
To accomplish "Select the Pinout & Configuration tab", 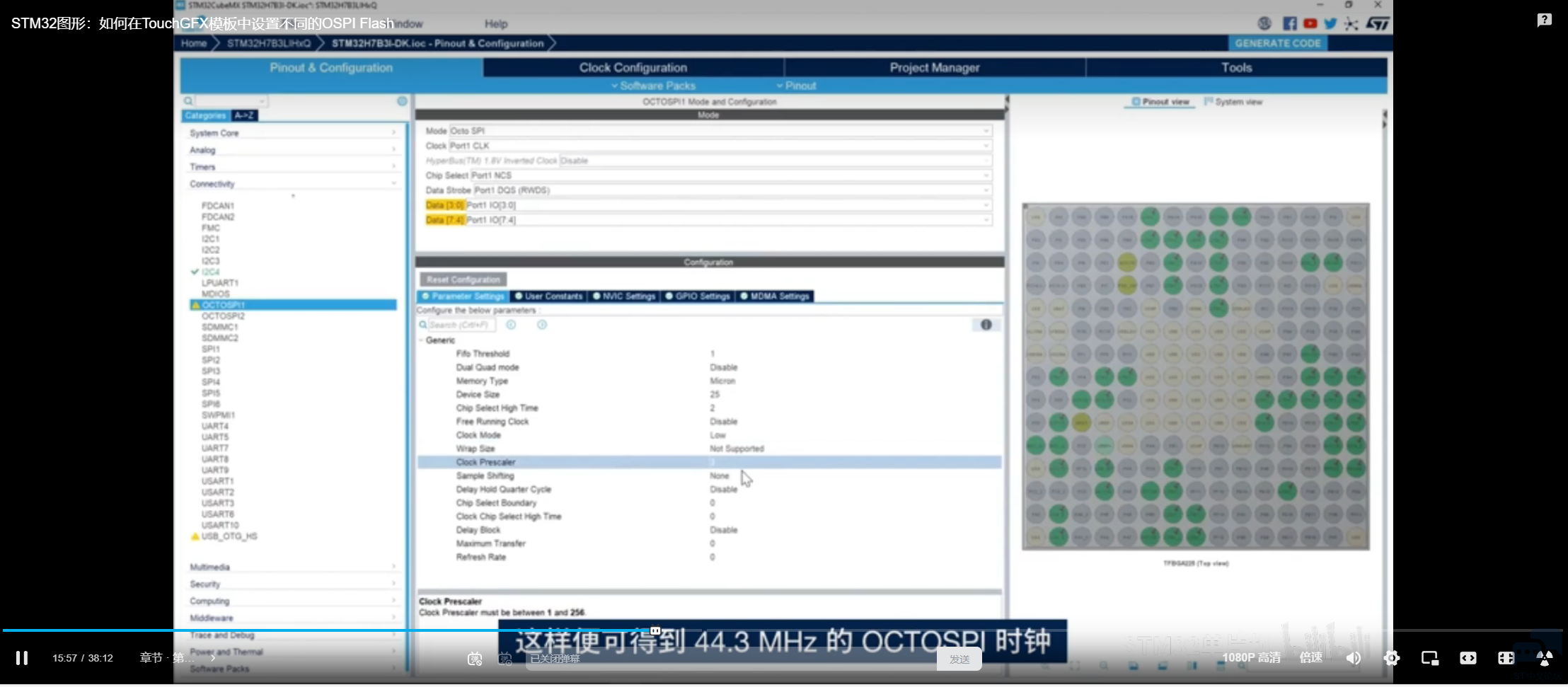I will click(331, 67).
